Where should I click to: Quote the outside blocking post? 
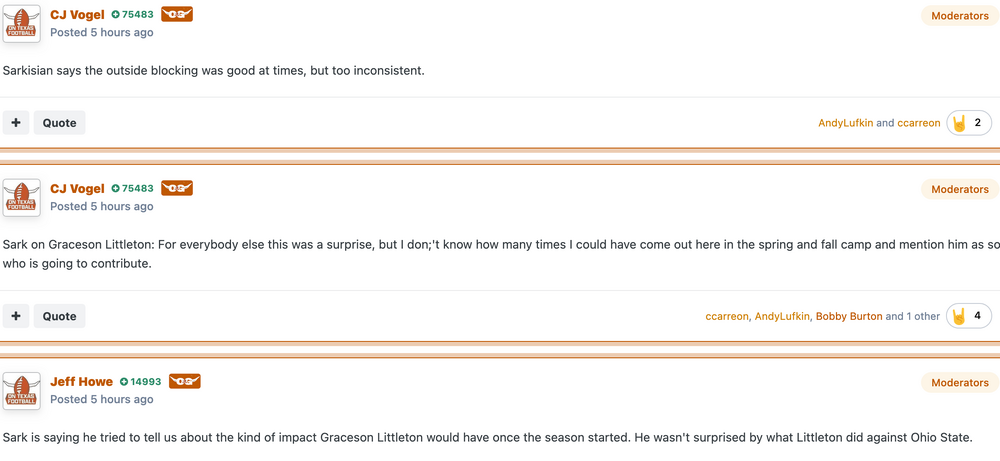click(59, 123)
